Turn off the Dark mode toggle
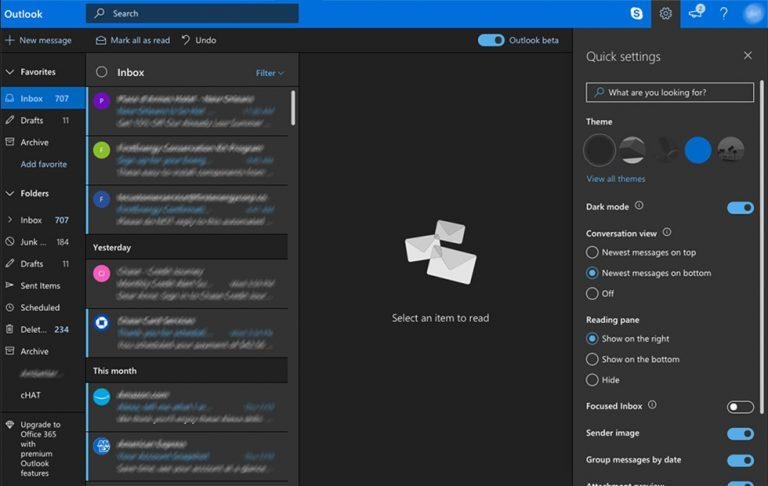The width and height of the screenshot is (768, 486). [740, 208]
